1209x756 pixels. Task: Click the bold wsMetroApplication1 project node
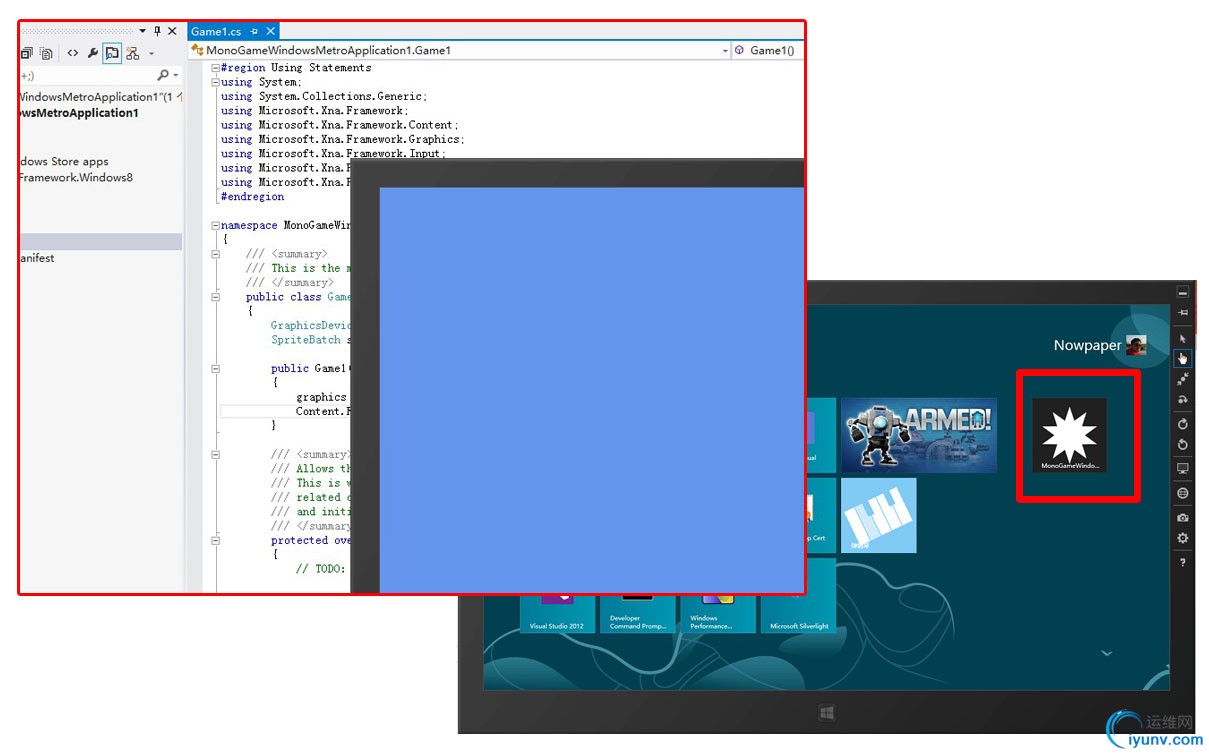coord(79,113)
